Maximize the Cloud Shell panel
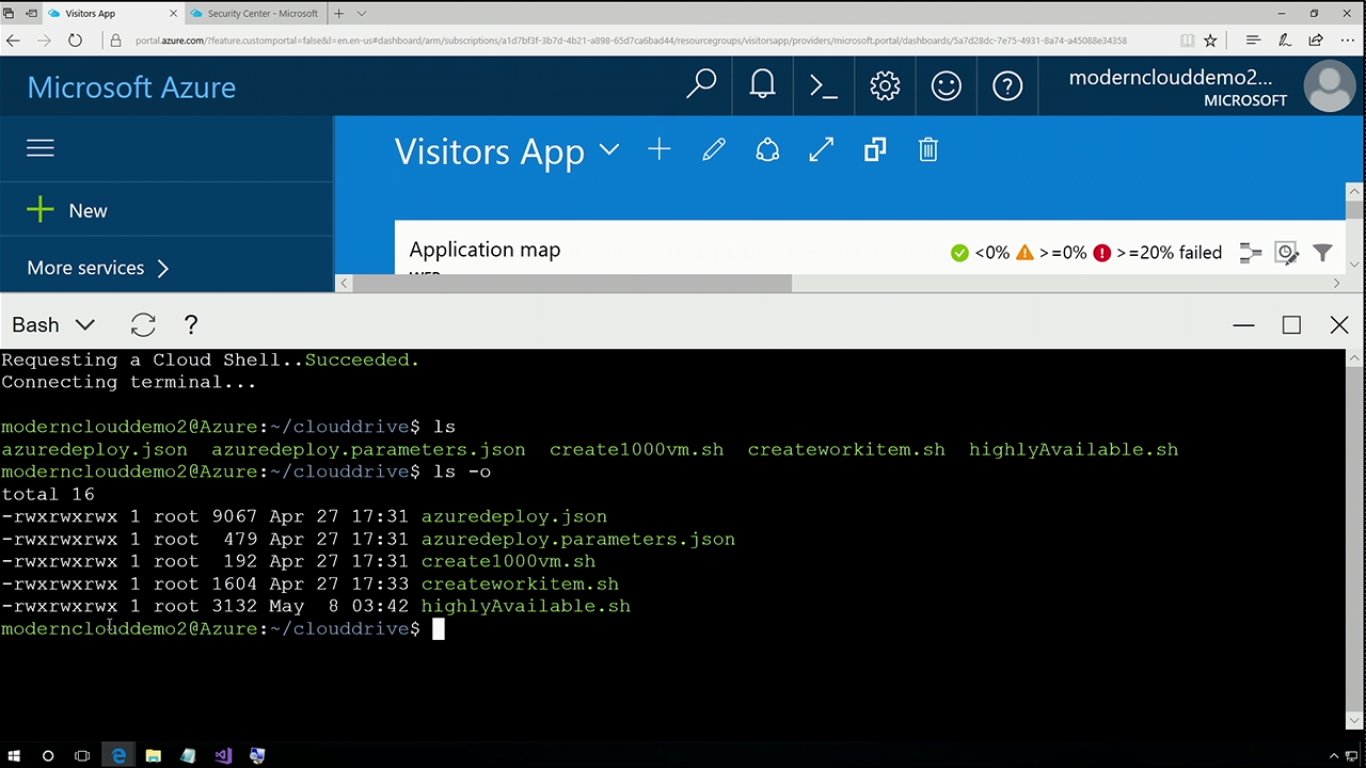The height and width of the screenshot is (768, 1366). (1292, 325)
